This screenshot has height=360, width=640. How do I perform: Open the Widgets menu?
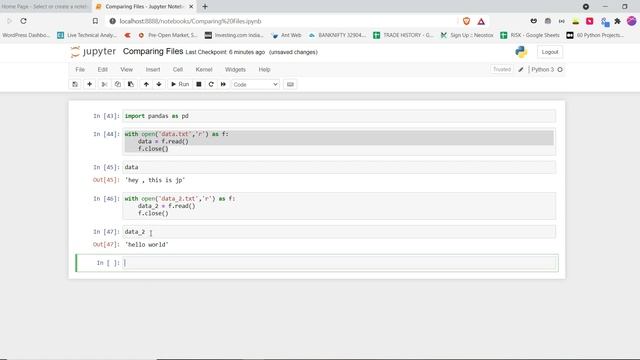[x=236, y=70]
